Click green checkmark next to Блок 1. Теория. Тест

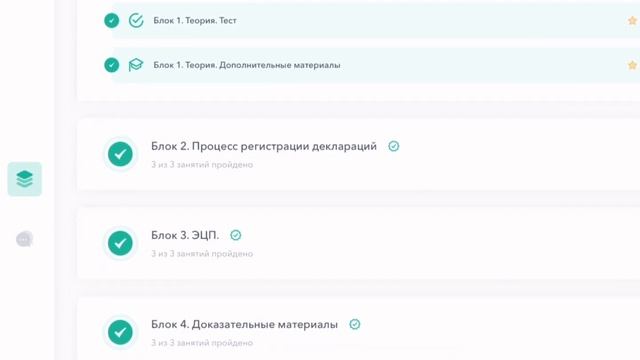click(x=111, y=20)
